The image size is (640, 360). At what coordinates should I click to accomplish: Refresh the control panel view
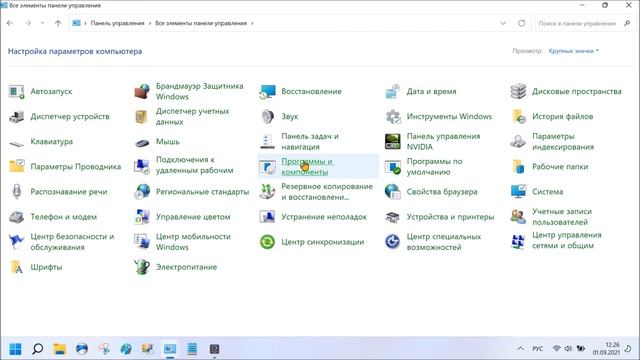(521, 23)
